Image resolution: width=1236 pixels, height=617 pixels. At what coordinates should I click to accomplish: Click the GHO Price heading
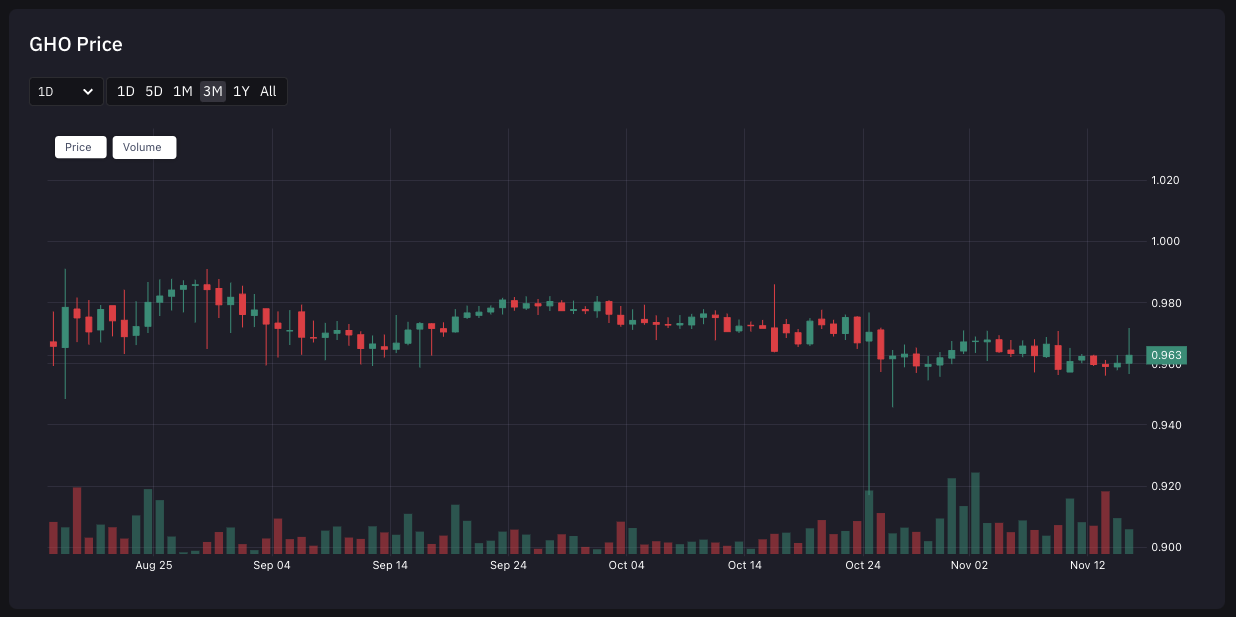(x=76, y=45)
